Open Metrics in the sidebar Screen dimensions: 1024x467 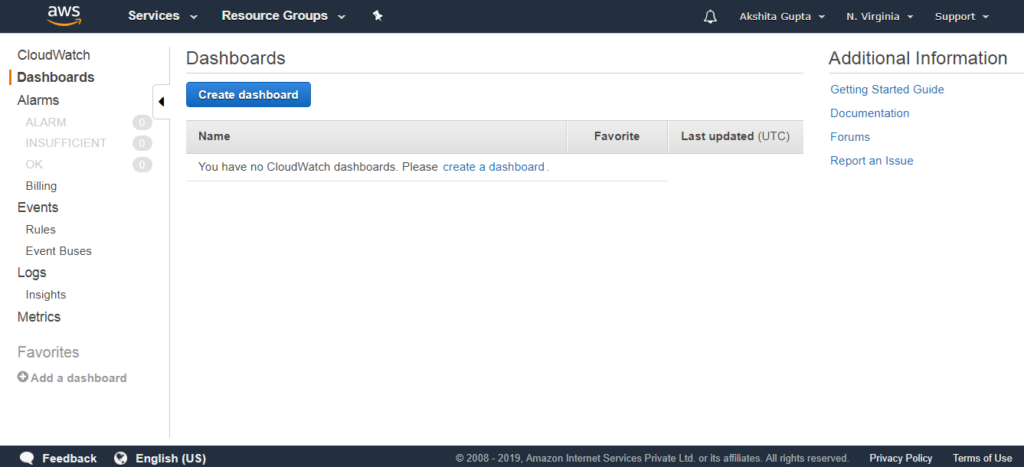[x=39, y=317]
